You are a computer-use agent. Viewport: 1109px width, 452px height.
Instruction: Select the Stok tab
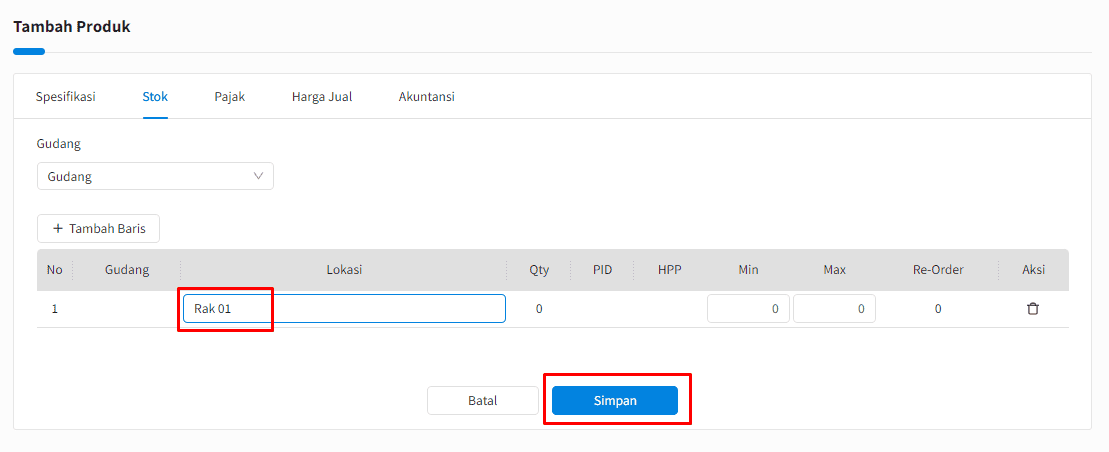point(155,97)
